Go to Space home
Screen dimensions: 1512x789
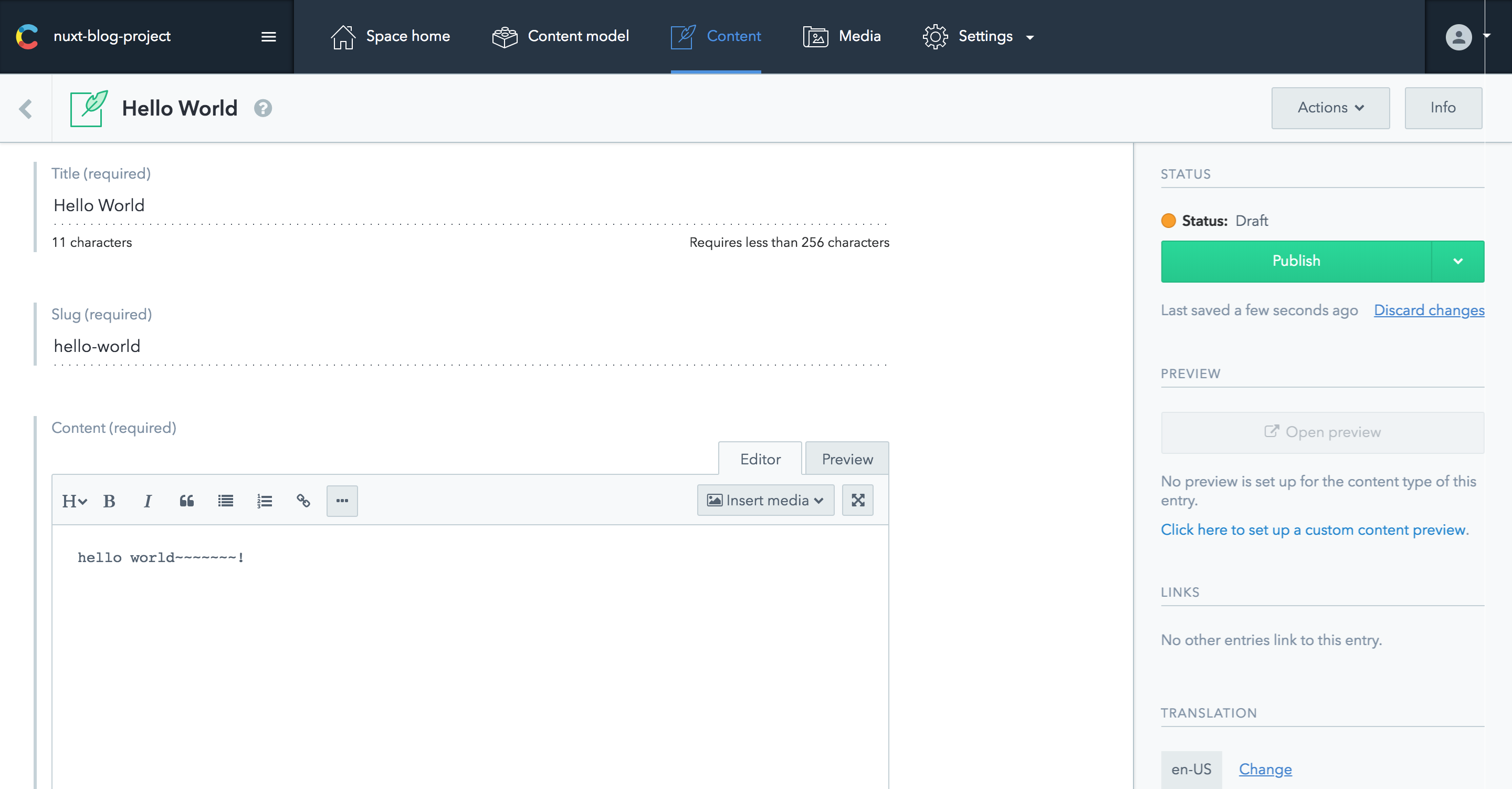click(390, 36)
